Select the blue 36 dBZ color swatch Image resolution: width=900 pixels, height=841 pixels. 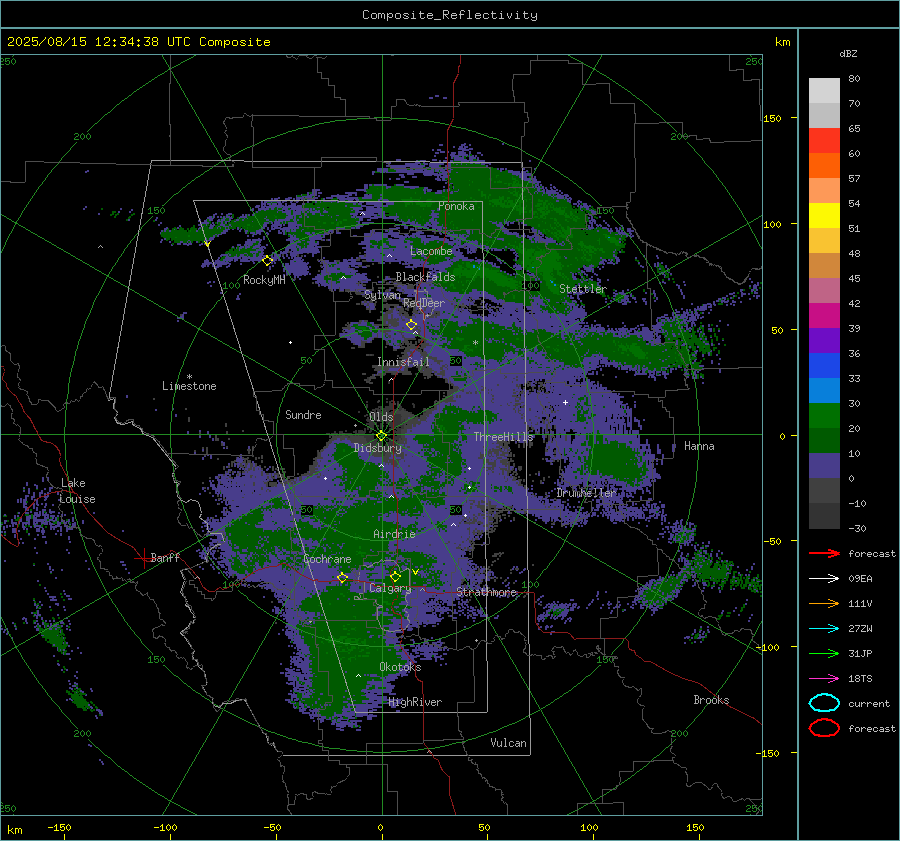click(x=824, y=366)
